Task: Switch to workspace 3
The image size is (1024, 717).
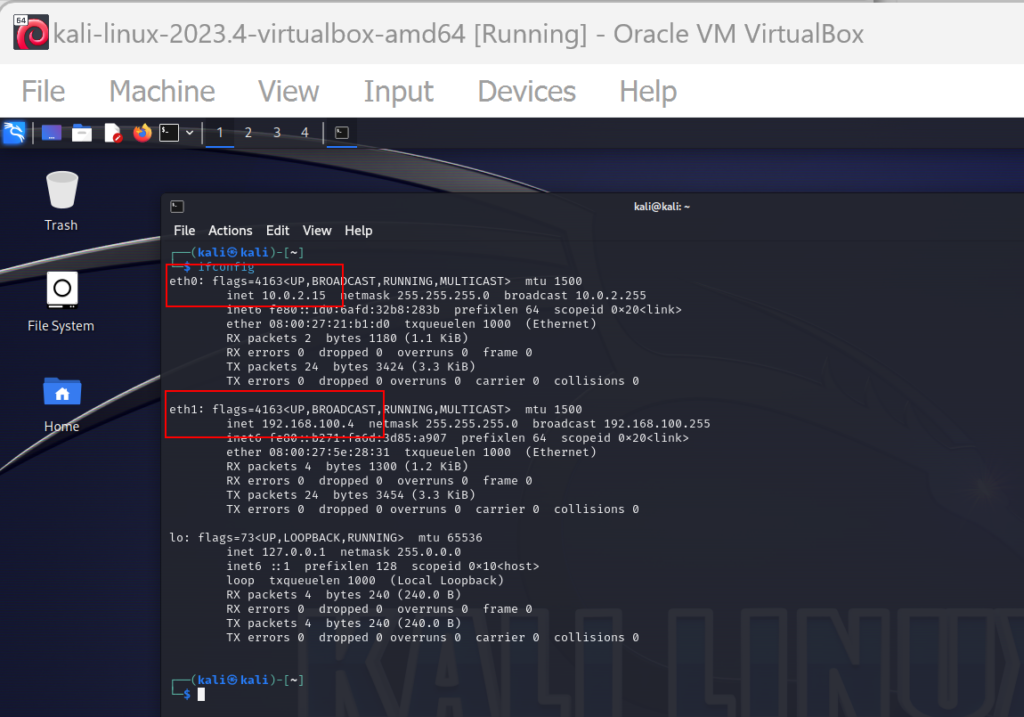Action: click(x=277, y=133)
